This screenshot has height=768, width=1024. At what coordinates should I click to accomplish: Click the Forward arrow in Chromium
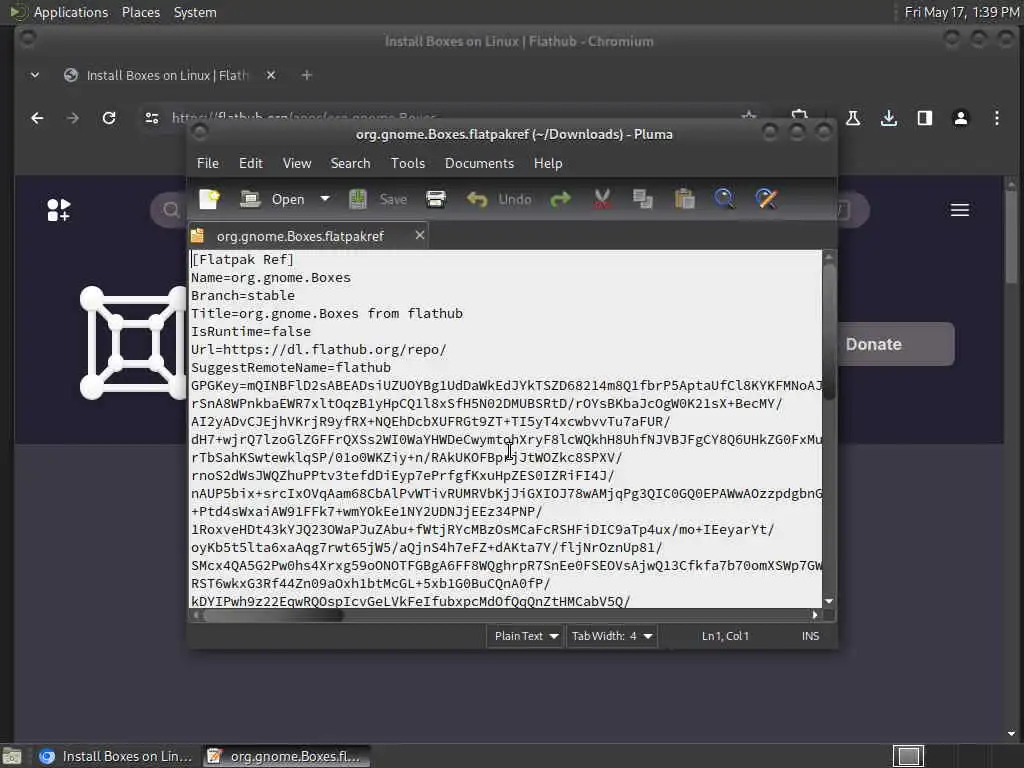(72, 118)
